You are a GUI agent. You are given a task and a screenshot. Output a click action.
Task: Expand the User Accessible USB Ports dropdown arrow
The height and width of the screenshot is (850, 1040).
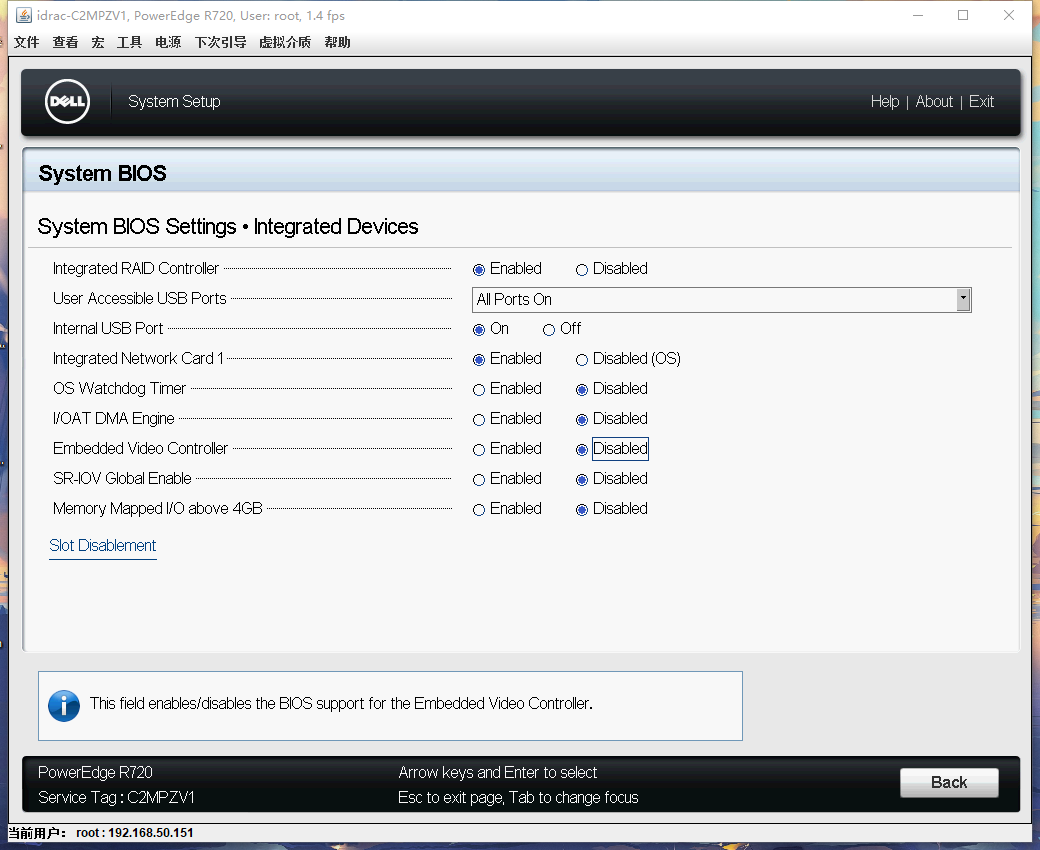[963, 299]
